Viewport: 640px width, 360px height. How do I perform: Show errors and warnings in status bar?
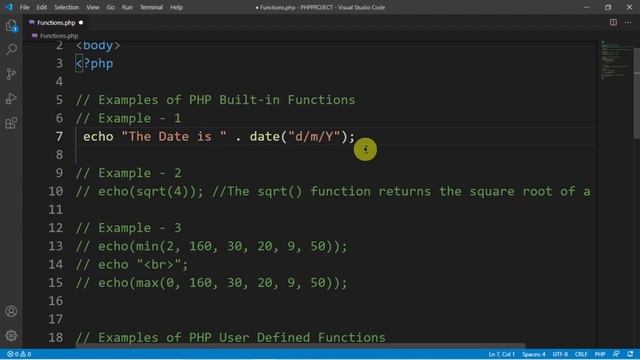tap(19, 354)
